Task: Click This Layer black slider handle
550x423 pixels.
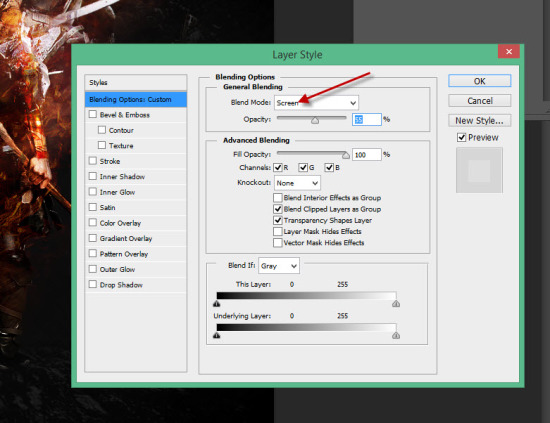Action: pos(217,303)
